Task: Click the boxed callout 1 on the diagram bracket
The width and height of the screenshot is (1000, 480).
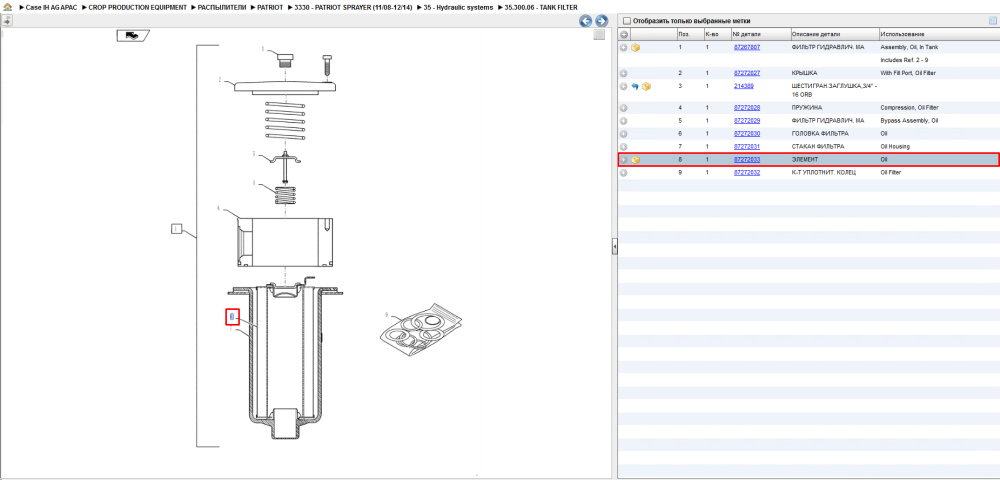Action: coord(177,229)
